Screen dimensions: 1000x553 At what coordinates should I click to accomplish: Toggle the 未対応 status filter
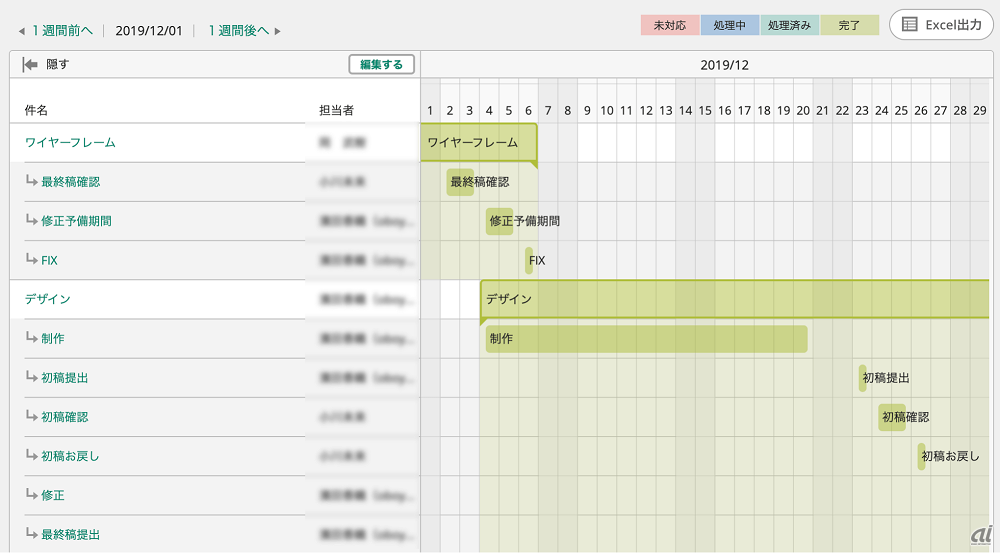tap(670, 25)
